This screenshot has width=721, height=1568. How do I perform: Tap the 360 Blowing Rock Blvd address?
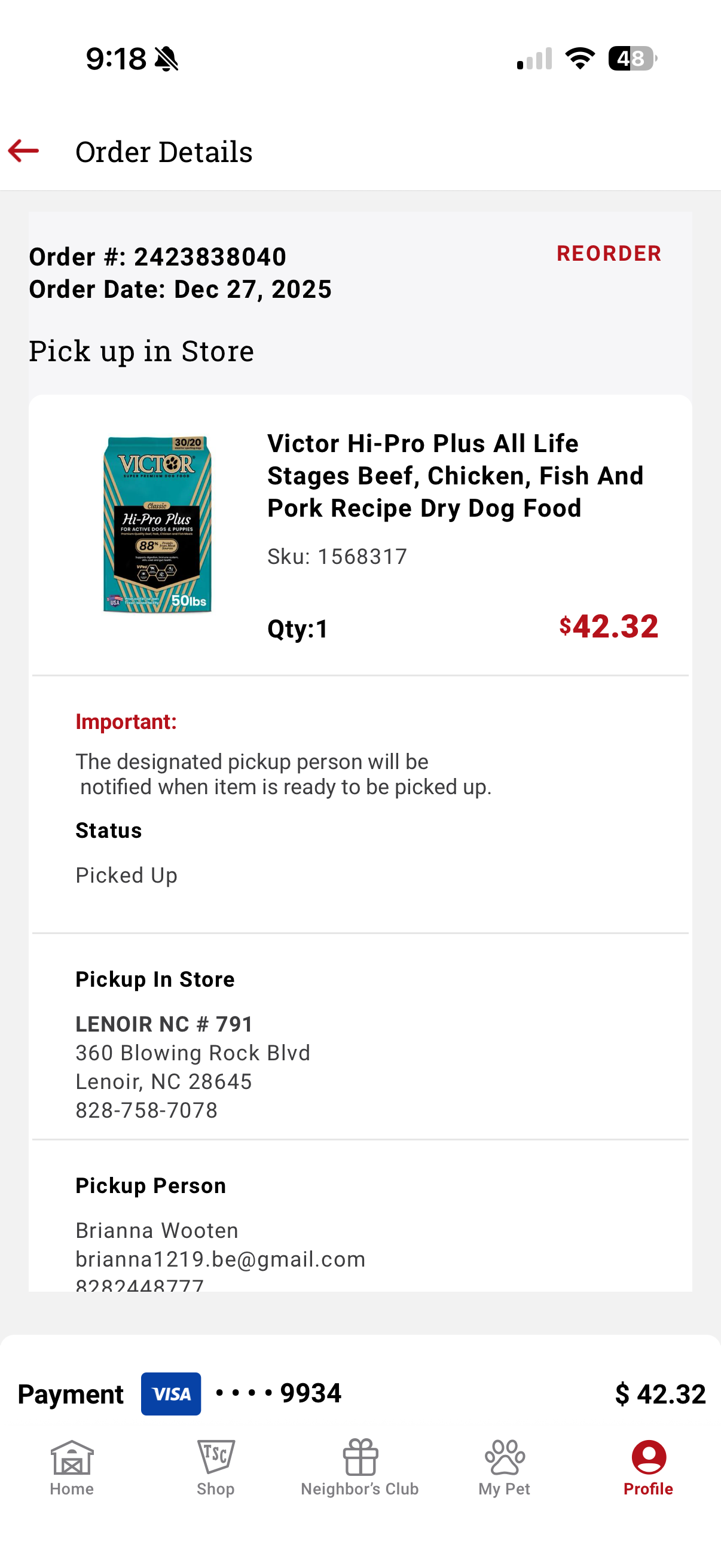pos(193,1053)
